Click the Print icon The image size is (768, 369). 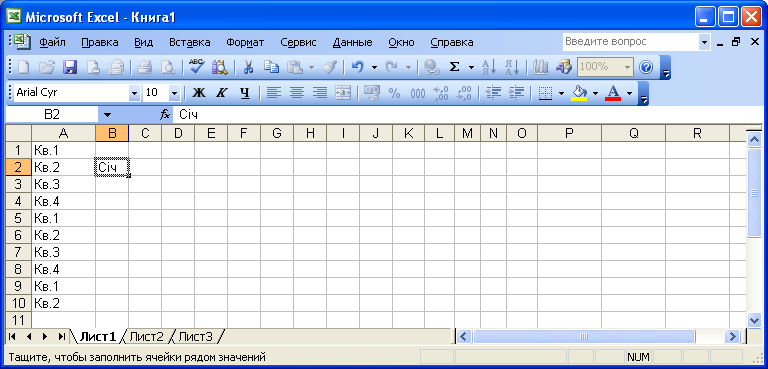click(145, 67)
